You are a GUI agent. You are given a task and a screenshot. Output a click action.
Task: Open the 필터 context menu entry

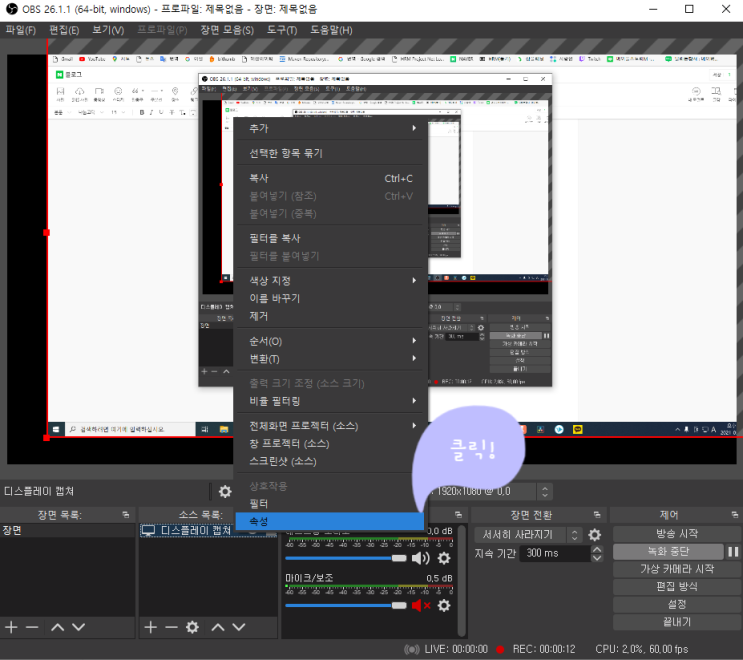259,503
